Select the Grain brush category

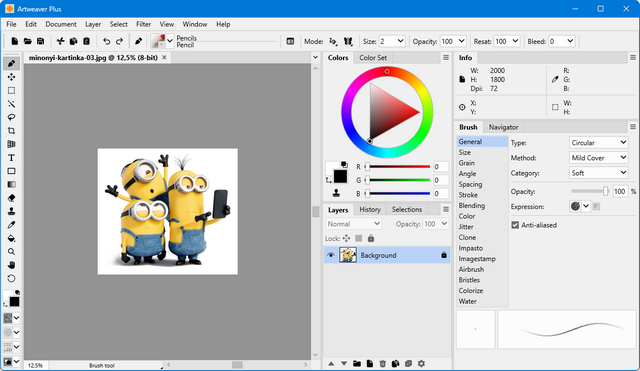point(467,163)
